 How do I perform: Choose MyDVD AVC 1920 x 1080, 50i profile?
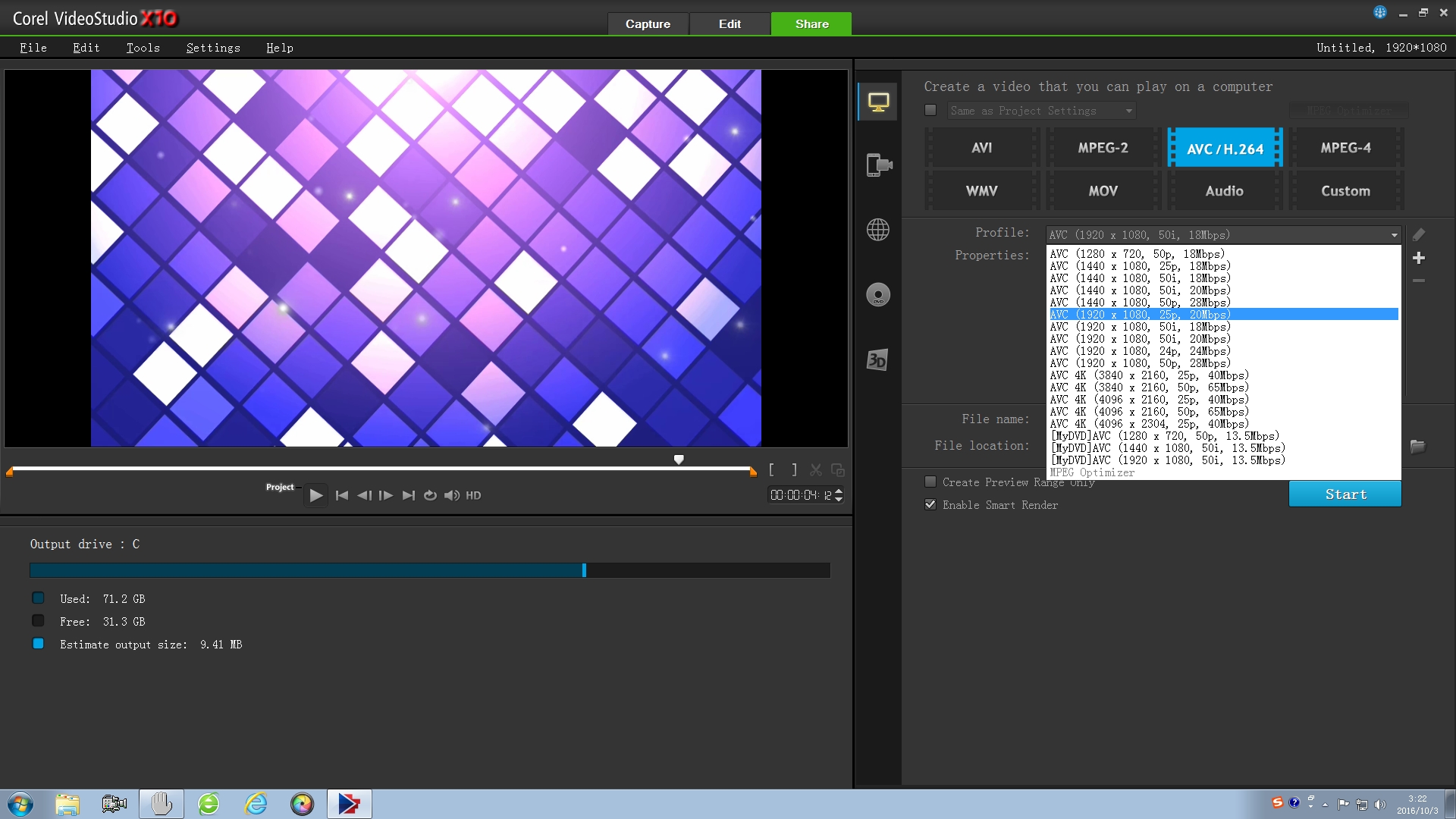coord(1224,460)
